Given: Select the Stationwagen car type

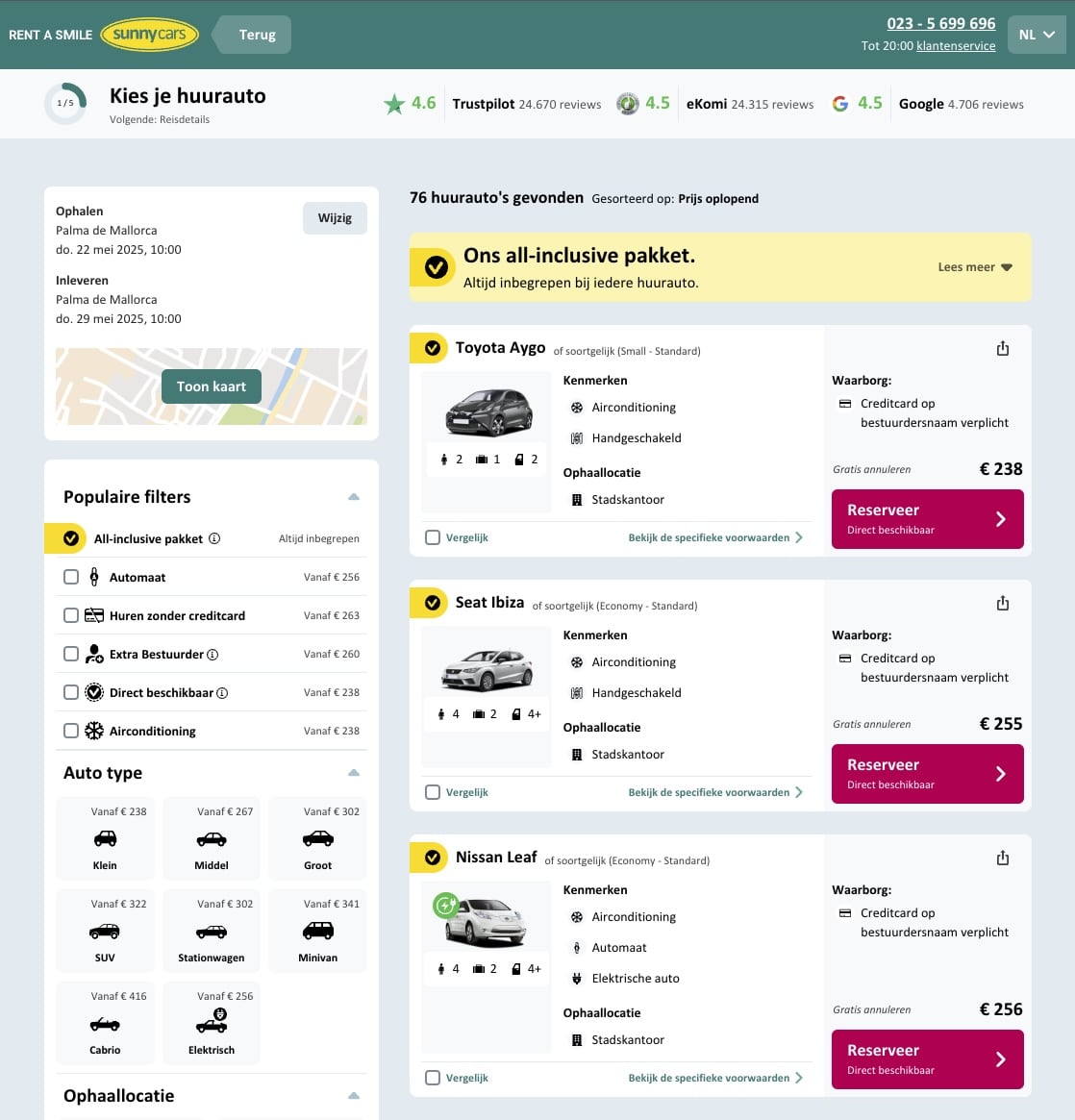Looking at the screenshot, I should pos(212,930).
